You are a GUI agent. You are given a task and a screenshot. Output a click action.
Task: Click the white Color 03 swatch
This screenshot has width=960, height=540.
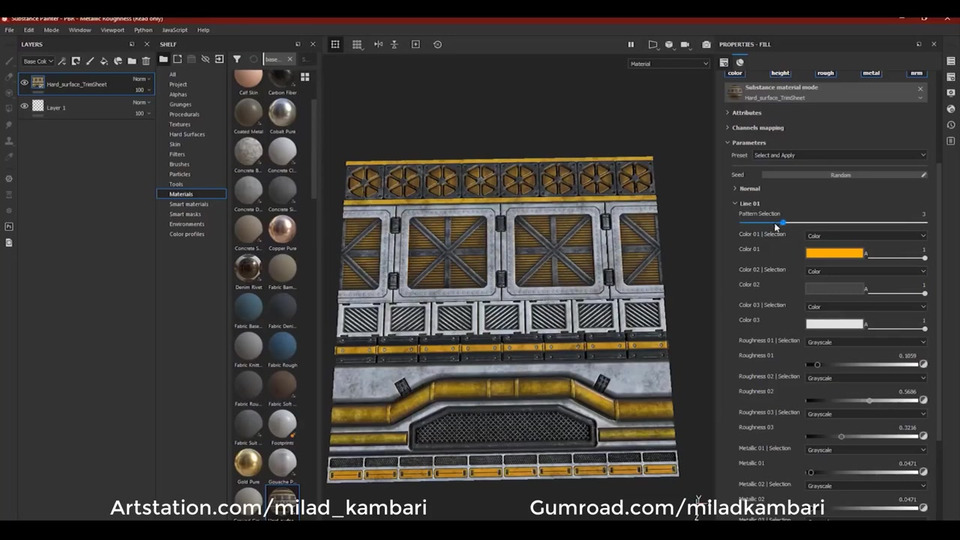click(834, 324)
